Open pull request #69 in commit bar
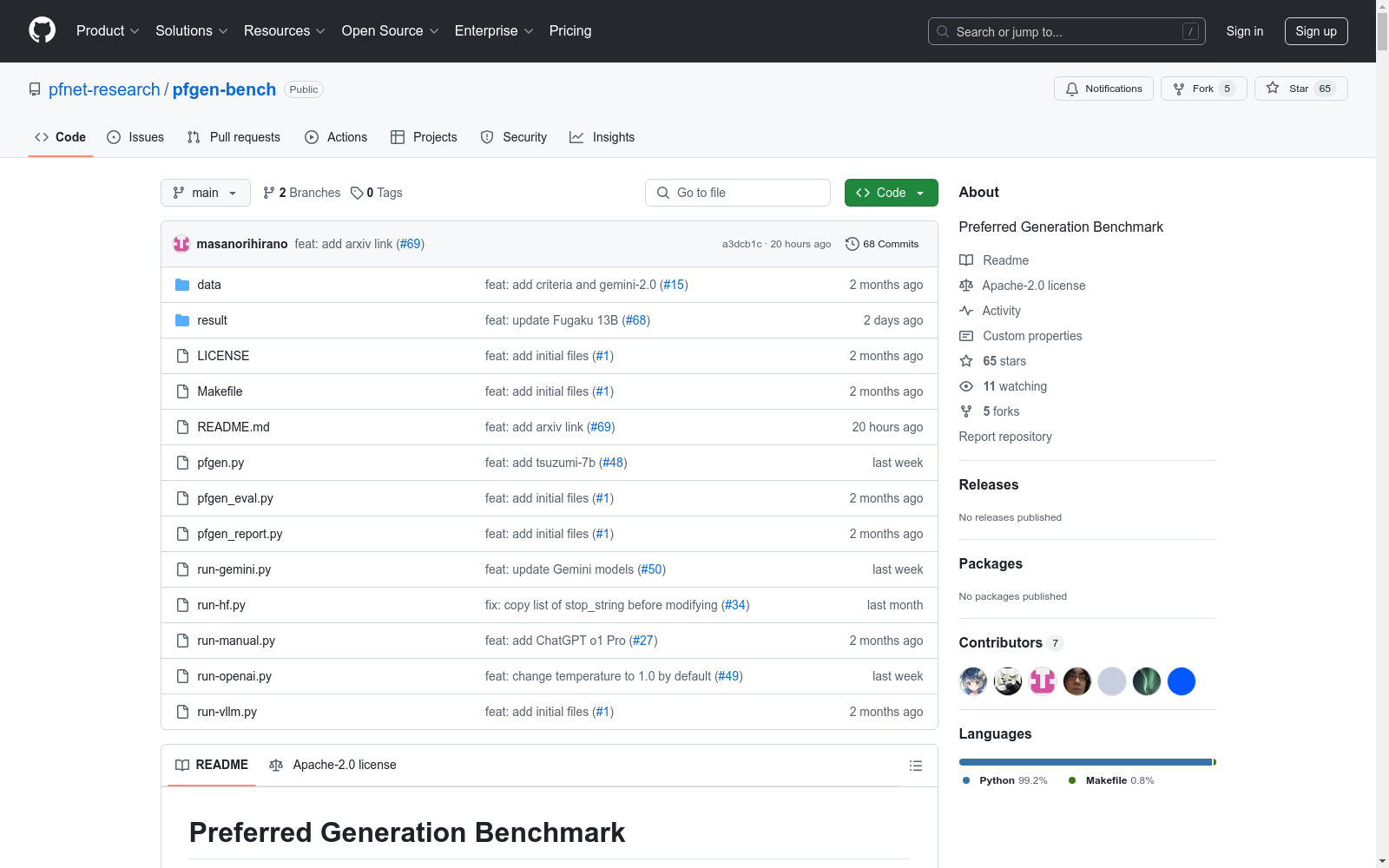Image resolution: width=1389 pixels, height=868 pixels. coord(411,244)
